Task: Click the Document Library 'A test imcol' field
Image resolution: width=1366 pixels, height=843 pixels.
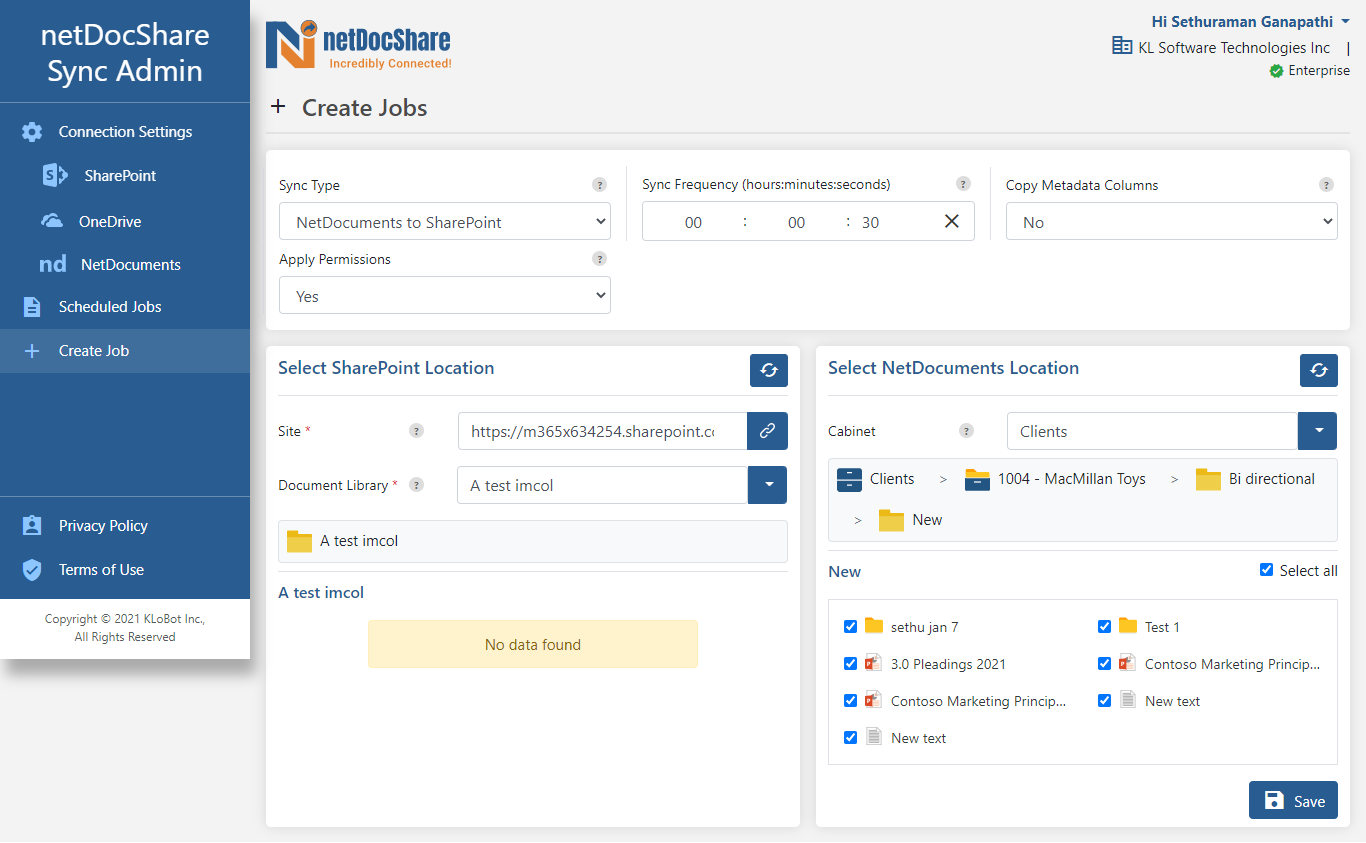Action: tap(602, 485)
